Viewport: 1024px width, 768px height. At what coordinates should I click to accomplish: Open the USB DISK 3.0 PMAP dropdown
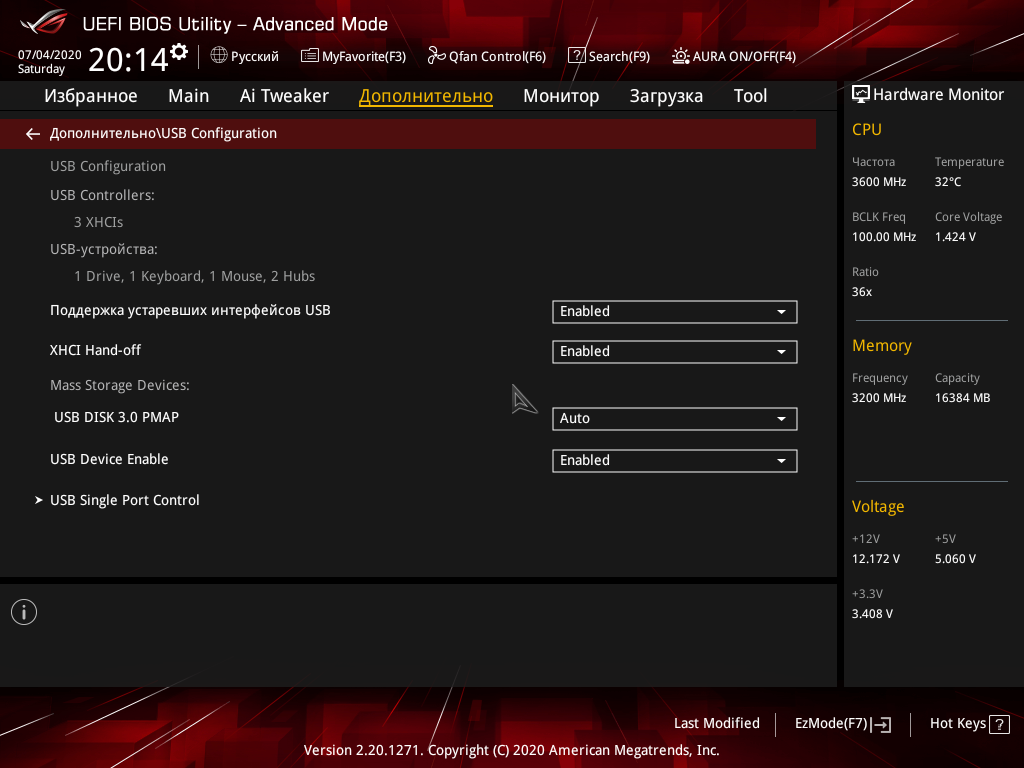coord(675,419)
